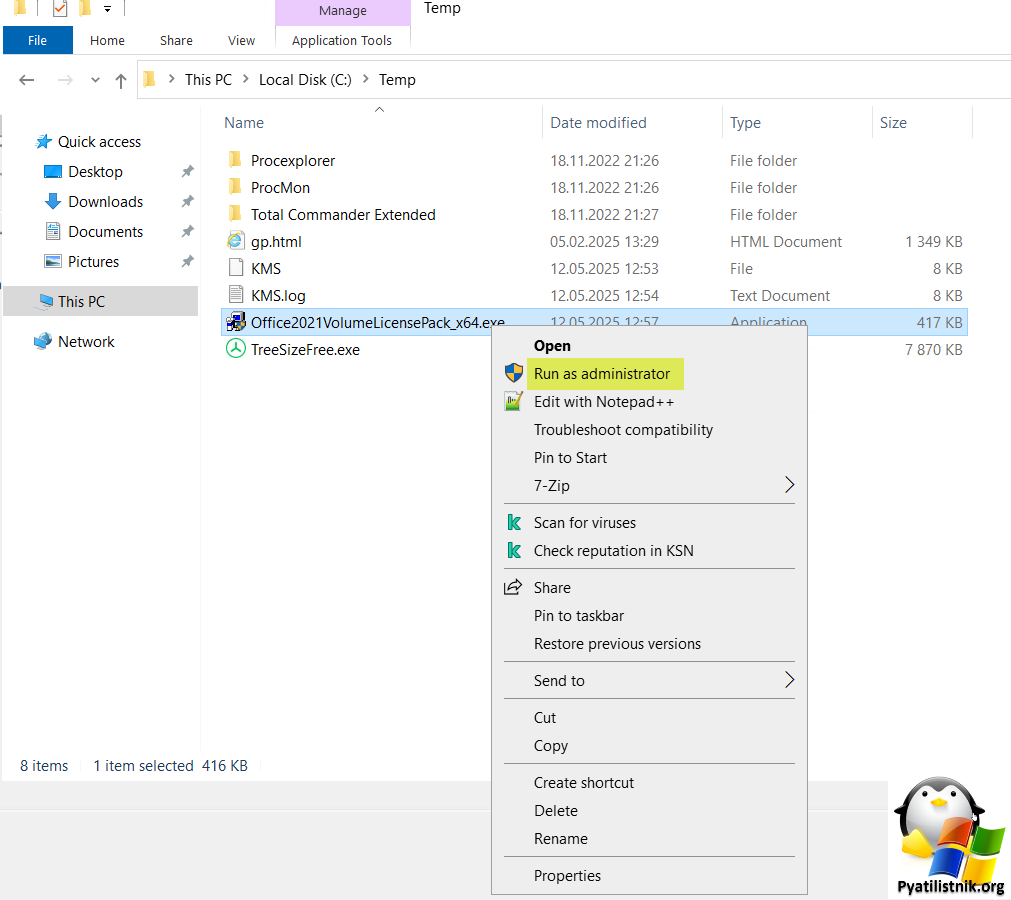Switch to the Share ribbon tab

click(x=176, y=40)
